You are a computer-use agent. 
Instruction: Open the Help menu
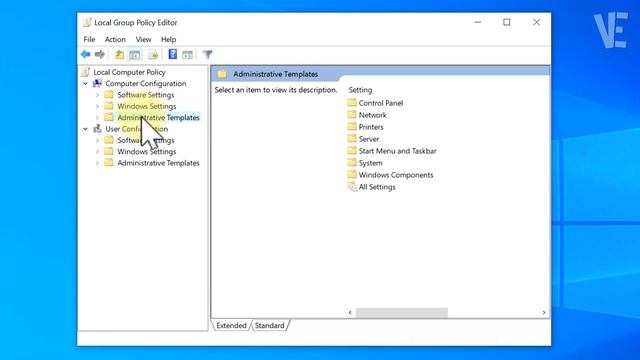tap(168, 39)
